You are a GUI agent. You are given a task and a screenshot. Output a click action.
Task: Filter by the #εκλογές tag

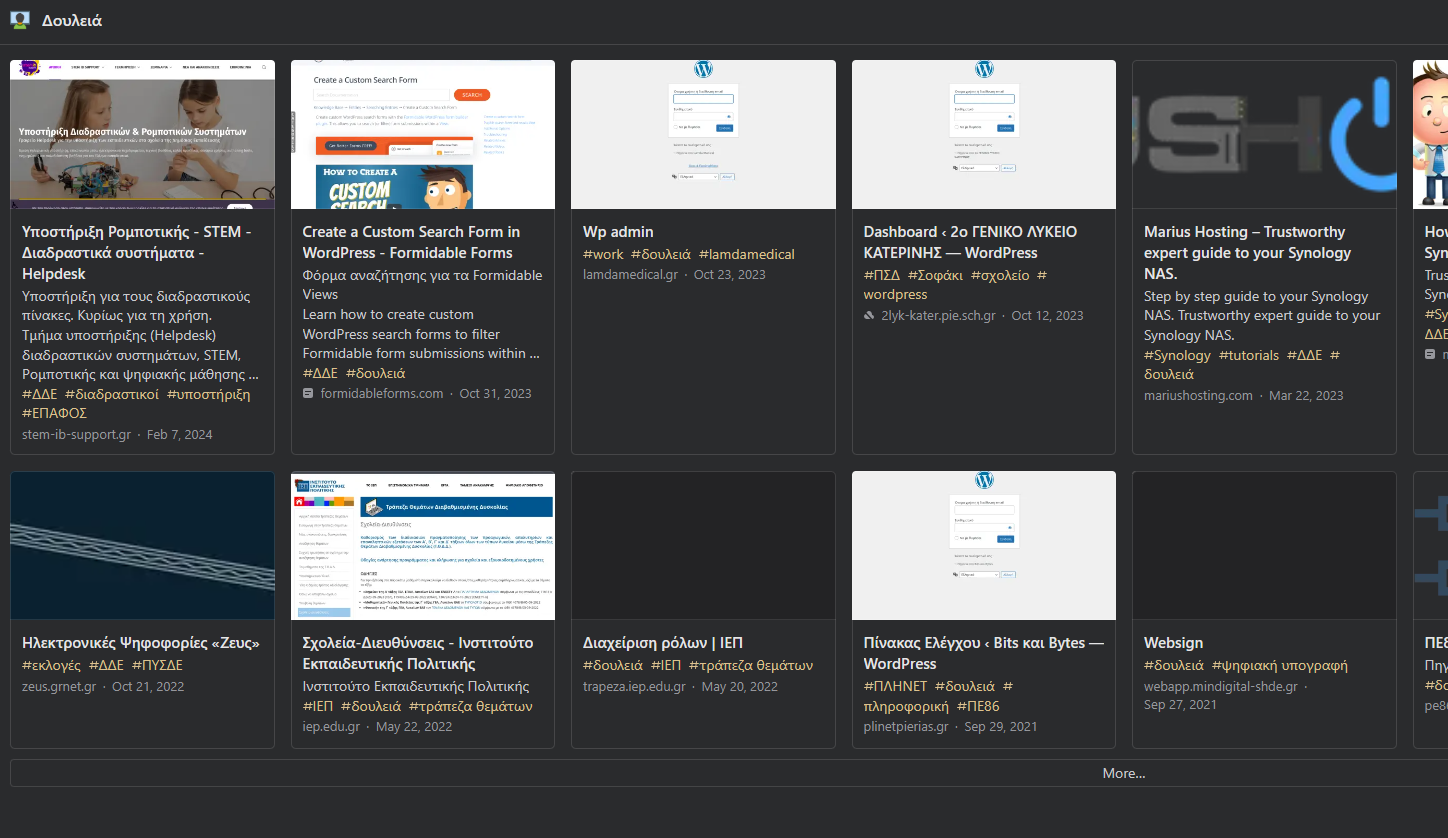51,665
